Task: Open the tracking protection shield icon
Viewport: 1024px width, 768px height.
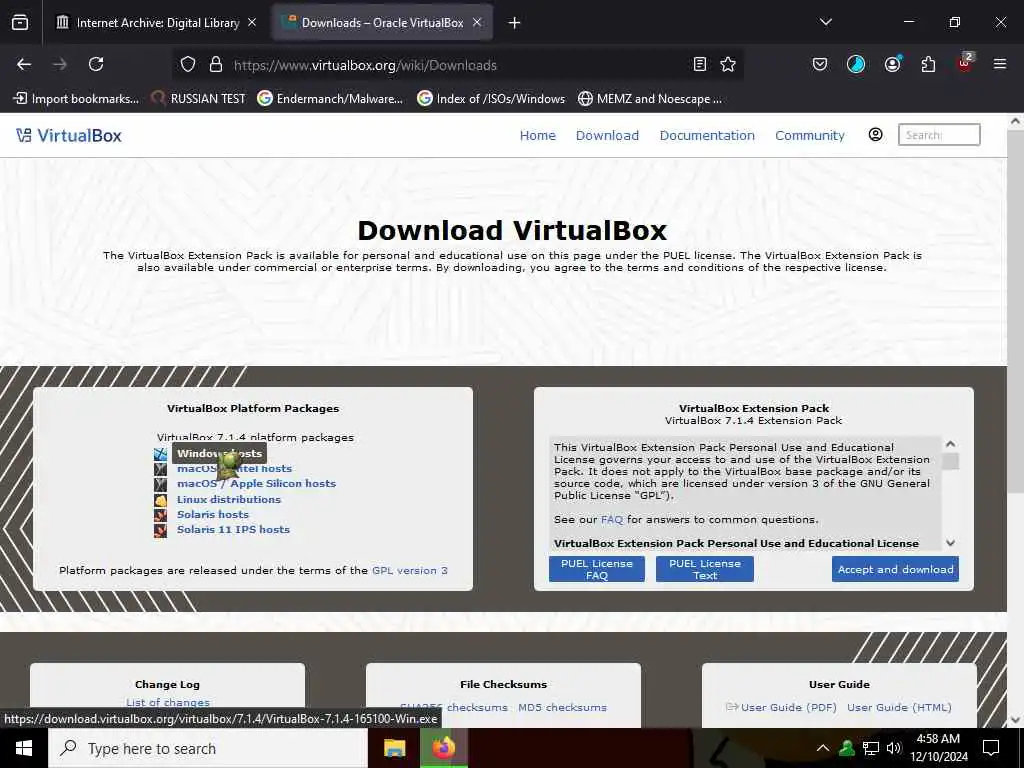Action: 188,65
